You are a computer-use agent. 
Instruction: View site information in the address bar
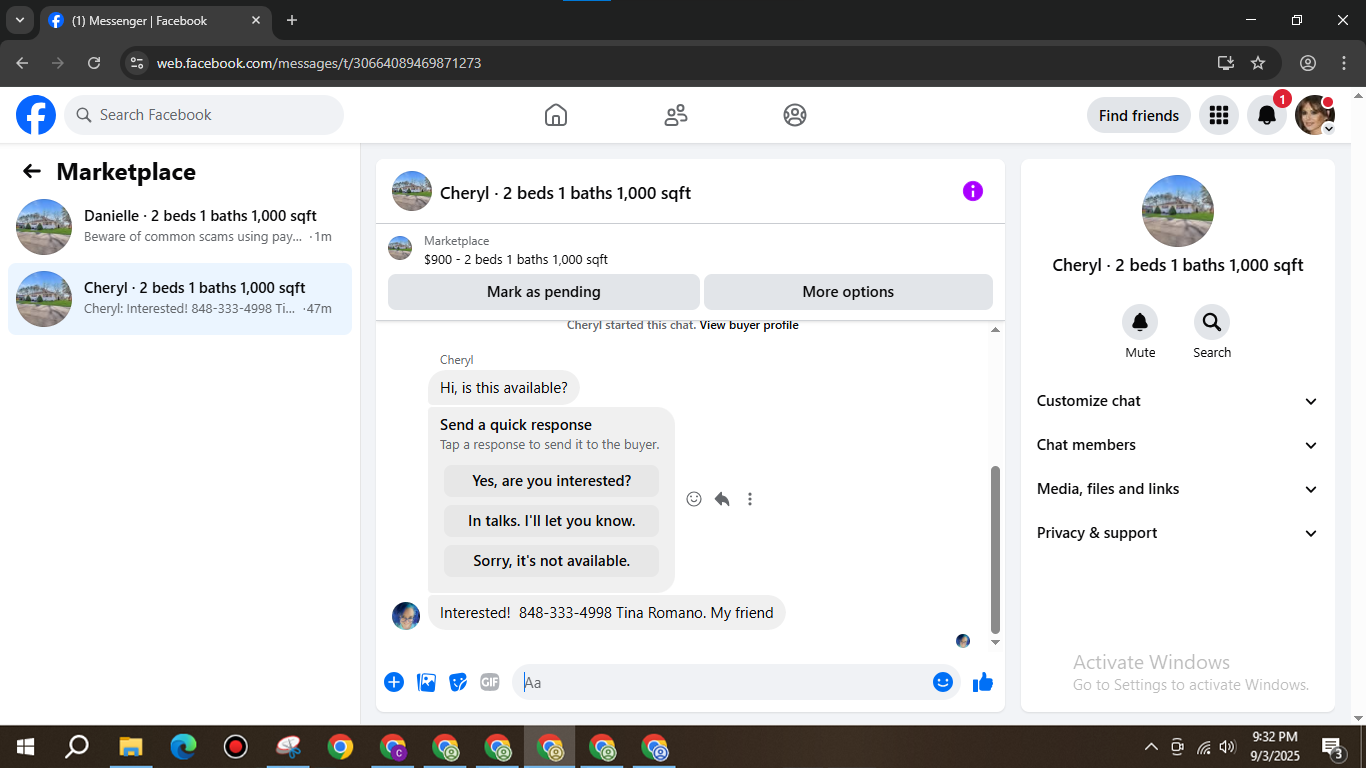point(138,63)
